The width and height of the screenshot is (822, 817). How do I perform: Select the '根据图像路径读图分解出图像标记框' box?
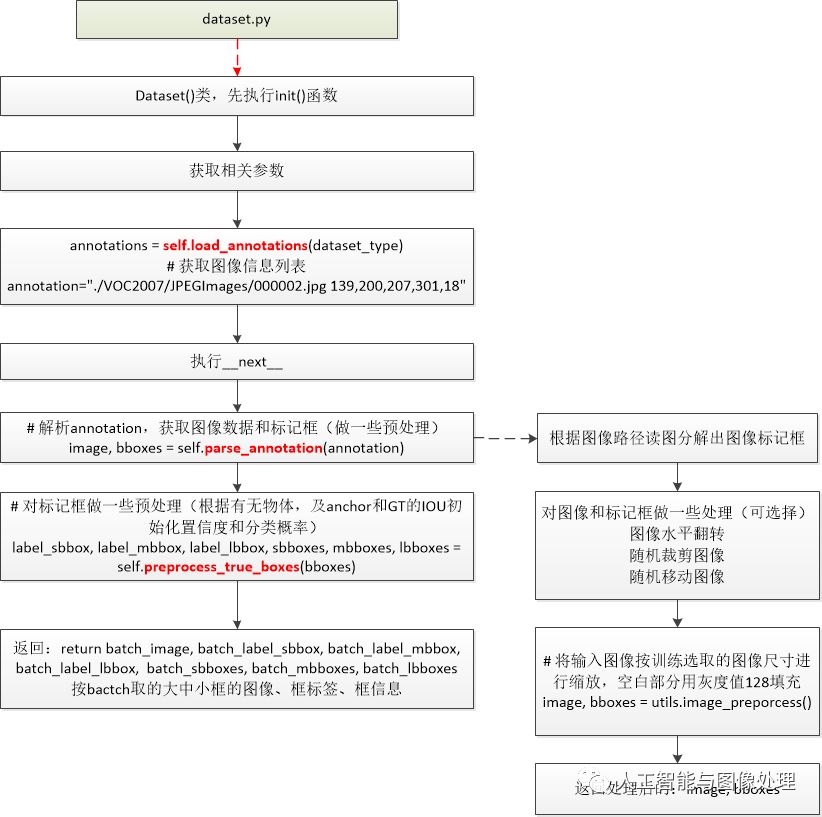tap(677, 438)
